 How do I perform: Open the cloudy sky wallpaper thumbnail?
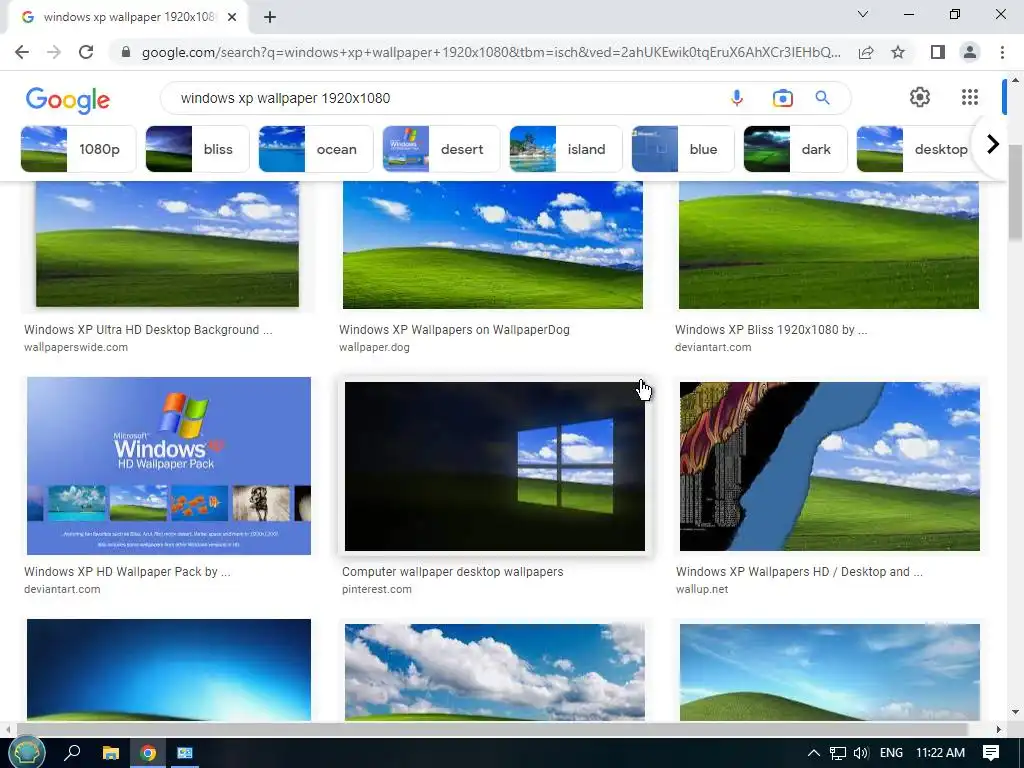tap(494, 672)
